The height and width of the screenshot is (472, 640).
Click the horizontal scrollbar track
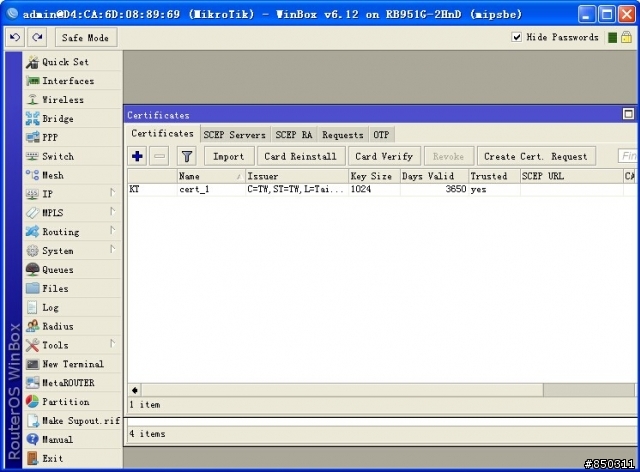[342, 390]
